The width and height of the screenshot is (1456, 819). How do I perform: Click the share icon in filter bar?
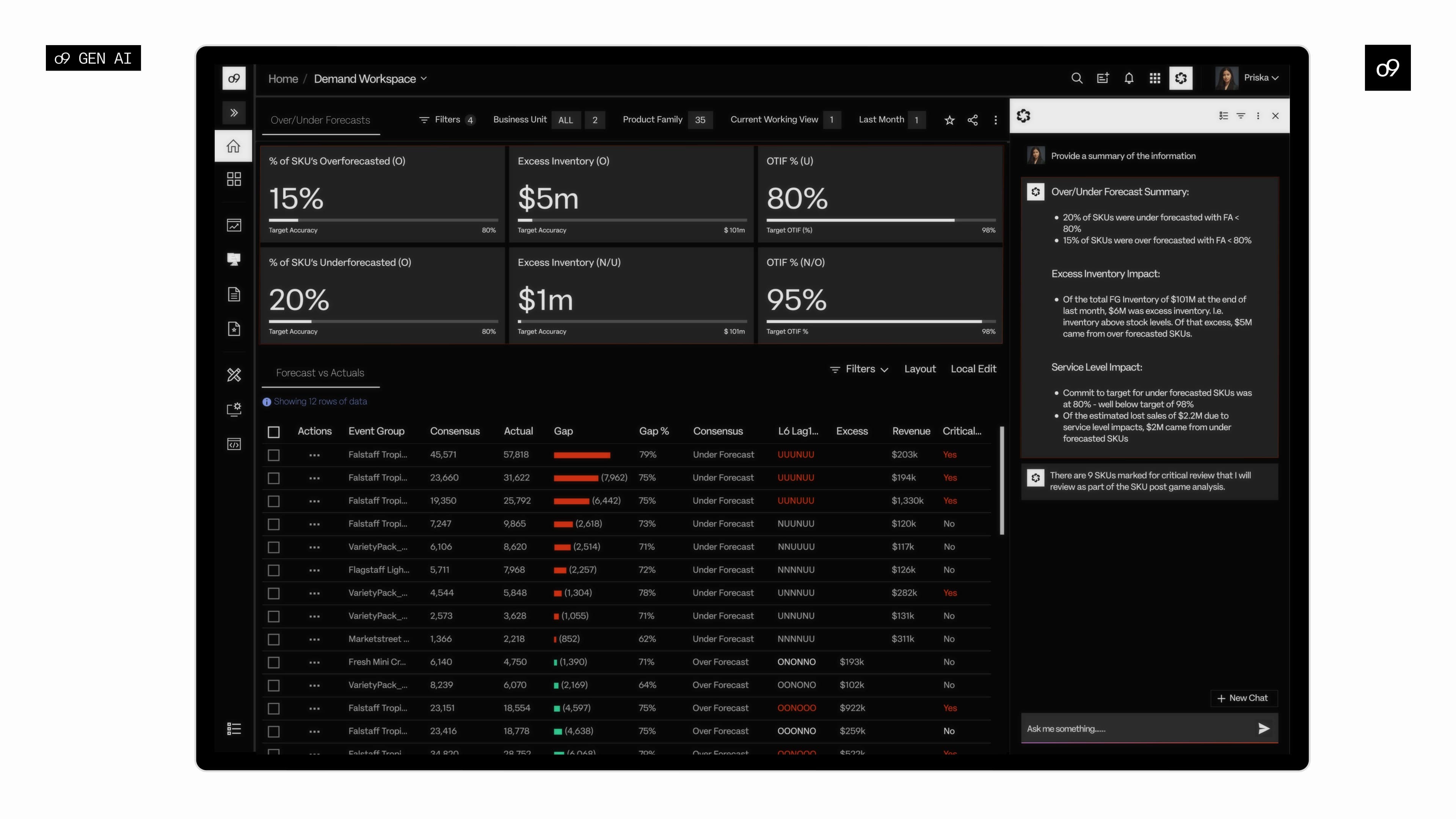click(972, 120)
